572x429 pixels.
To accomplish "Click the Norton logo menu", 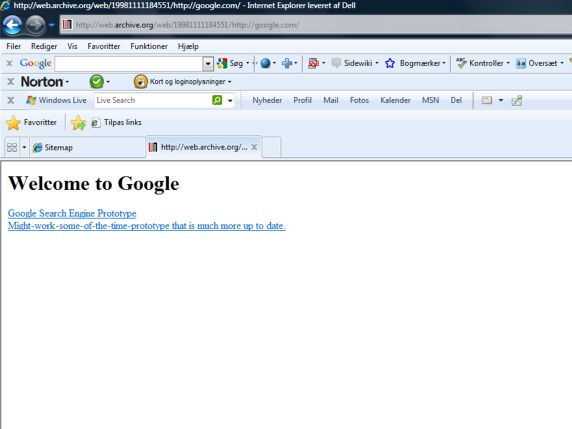I will click(44, 82).
